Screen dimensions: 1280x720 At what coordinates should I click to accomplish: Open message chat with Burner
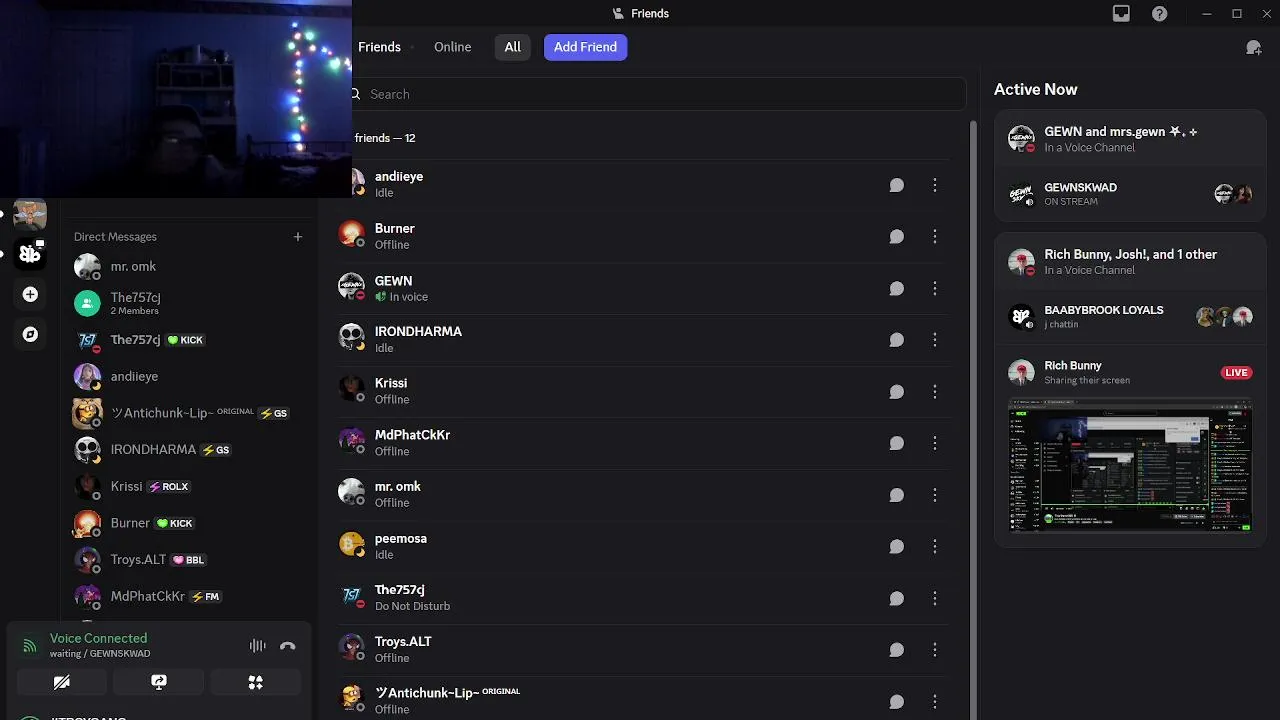[x=896, y=237]
